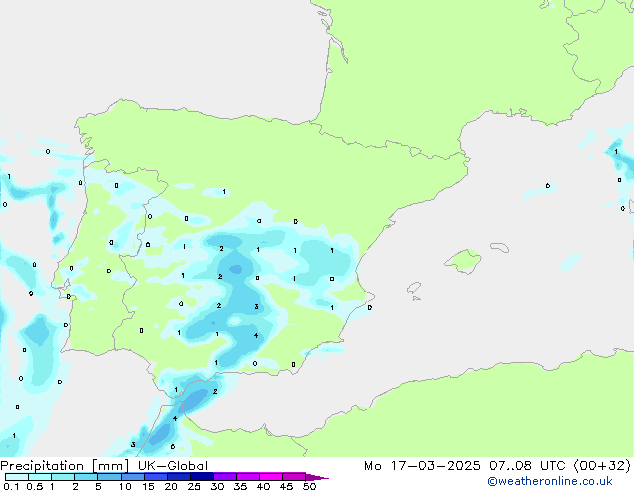634x490 pixels.
Task: Select the 0.1–0.5 mm lightest legend swatch
Action: point(17,477)
